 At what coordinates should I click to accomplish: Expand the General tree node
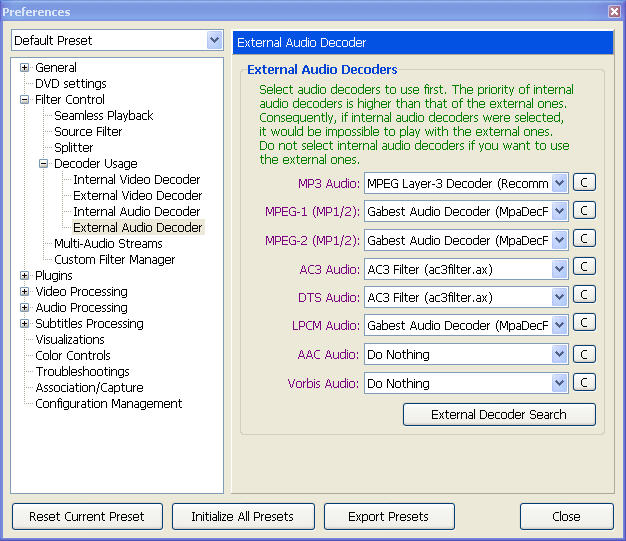click(25, 68)
